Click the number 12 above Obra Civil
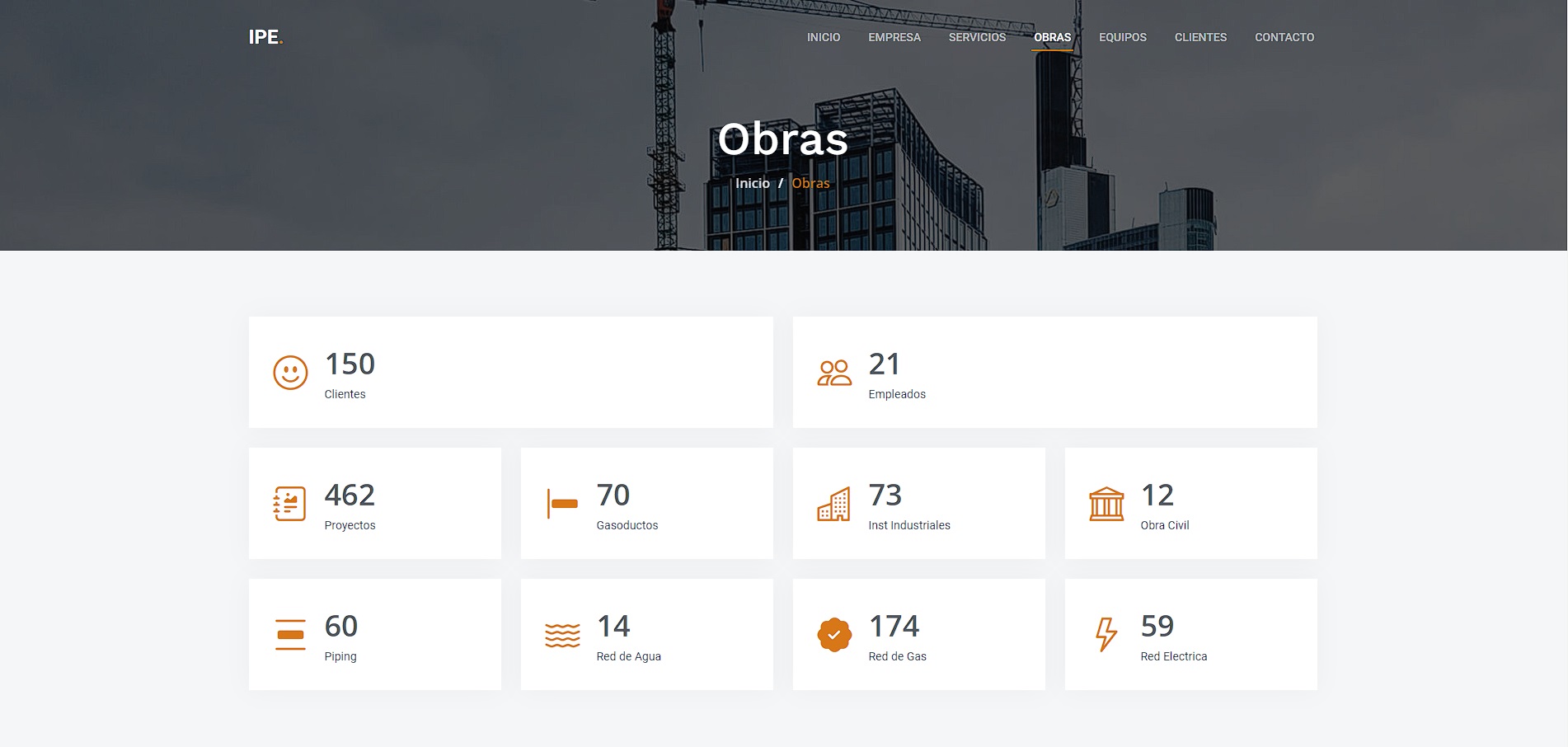 pyautogui.click(x=1157, y=496)
